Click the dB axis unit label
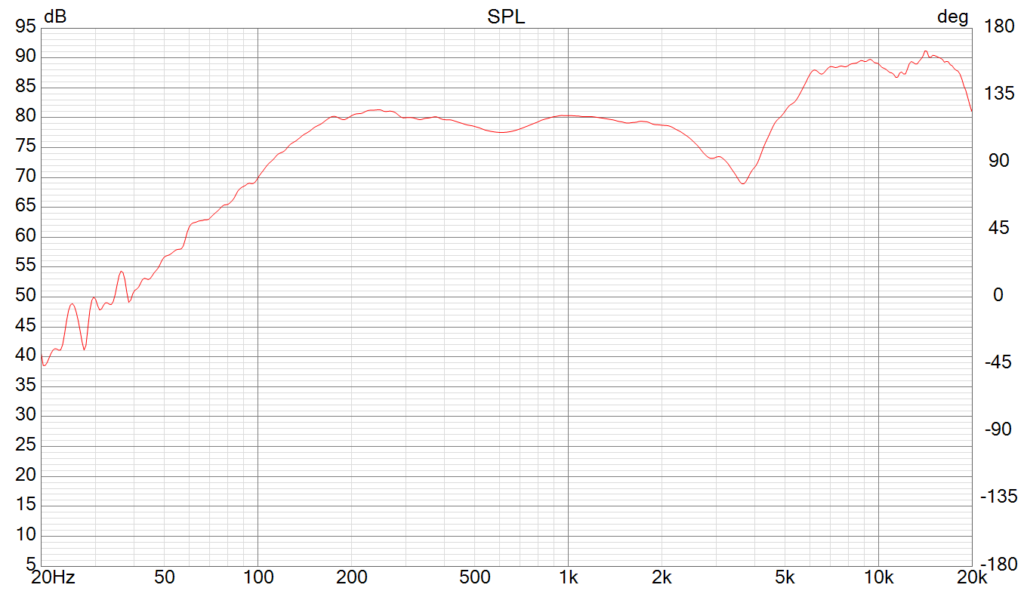Image resolution: width=1024 pixels, height=594 pixels. (x=55, y=16)
